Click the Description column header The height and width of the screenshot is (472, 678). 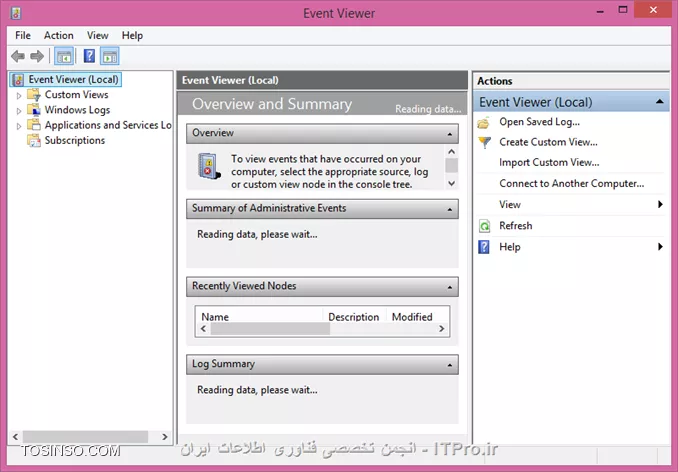(x=354, y=316)
